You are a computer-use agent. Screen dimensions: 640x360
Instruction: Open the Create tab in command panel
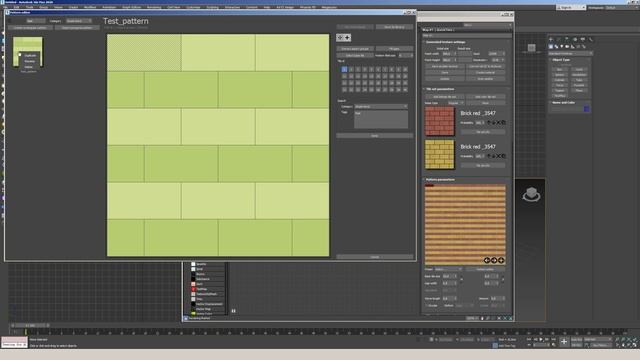(x=551, y=40)
